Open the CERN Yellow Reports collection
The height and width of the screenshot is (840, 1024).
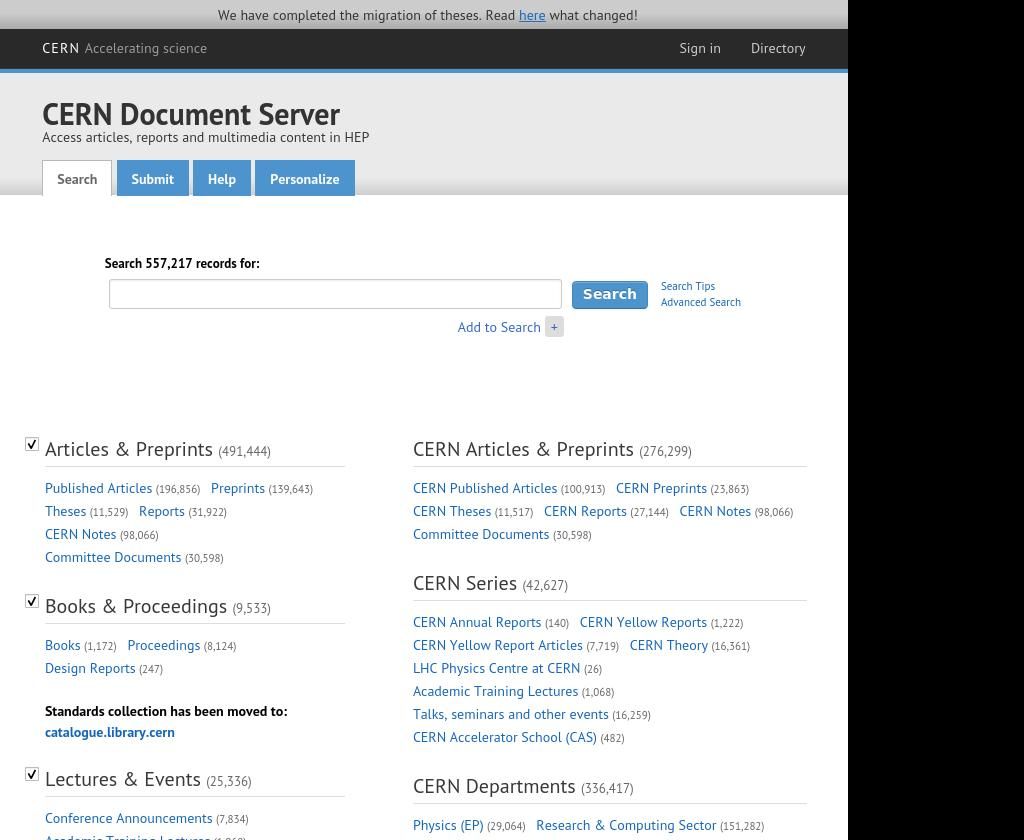pyautogui.click(x=643, y=622)
